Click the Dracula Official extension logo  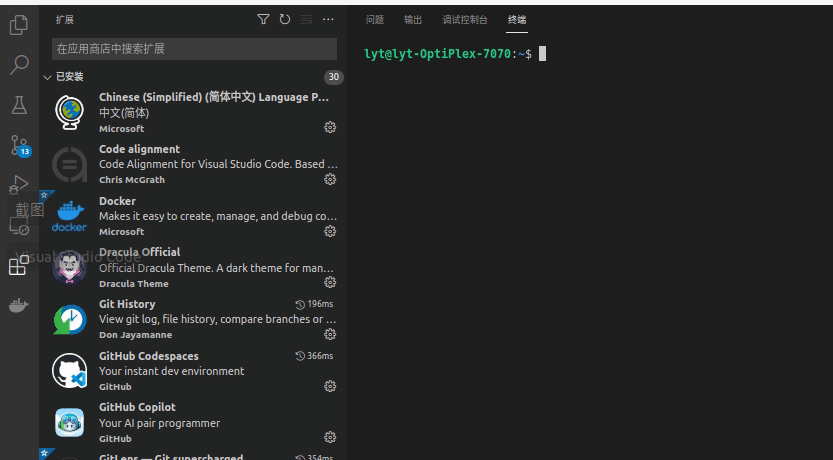click(x=70, y=267)
